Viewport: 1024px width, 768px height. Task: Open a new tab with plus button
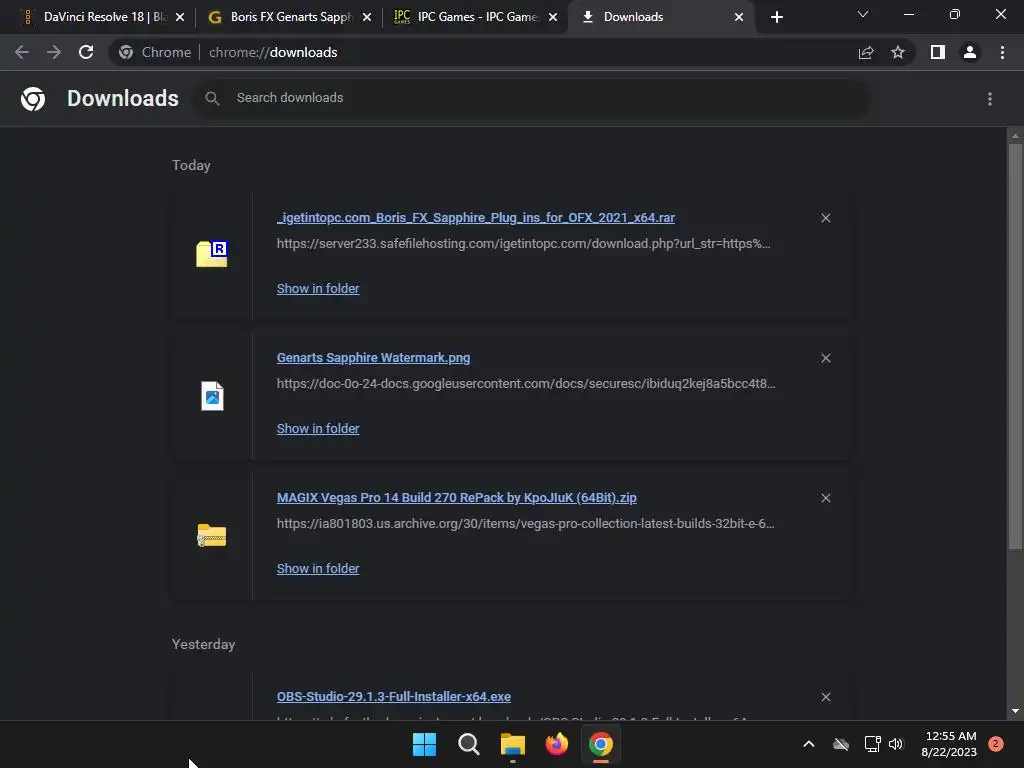(776, 17)
